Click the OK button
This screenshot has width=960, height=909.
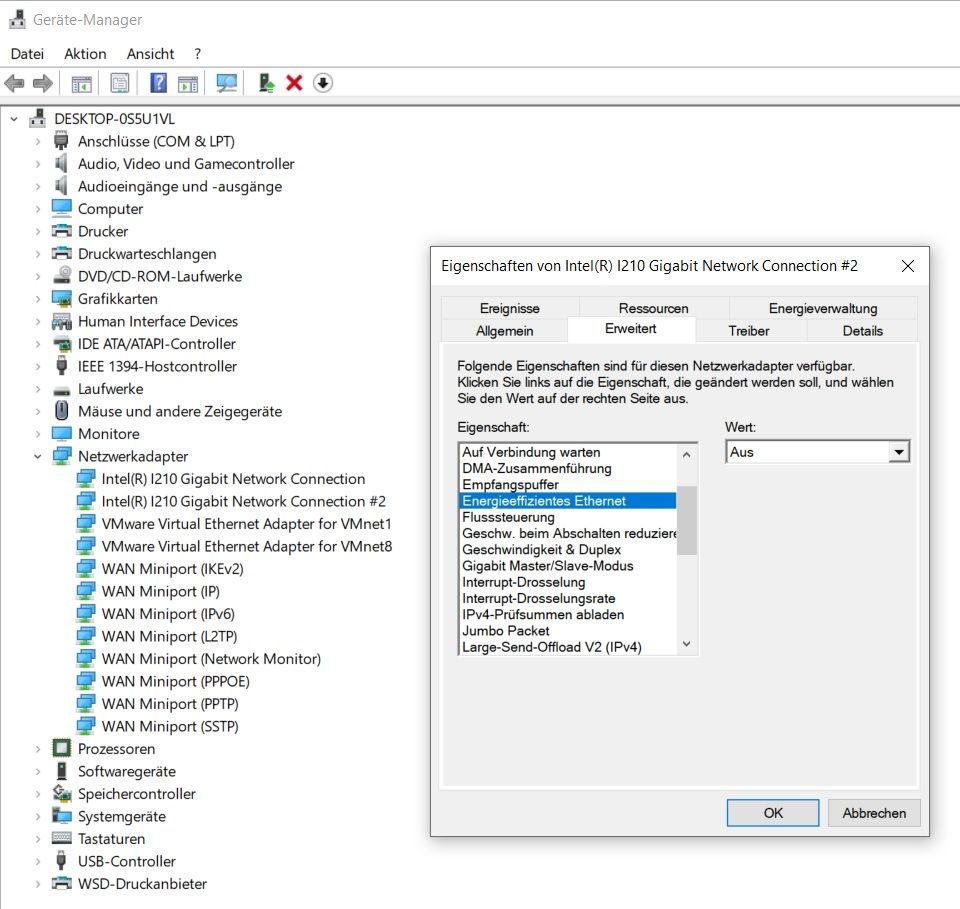[773, 812]
